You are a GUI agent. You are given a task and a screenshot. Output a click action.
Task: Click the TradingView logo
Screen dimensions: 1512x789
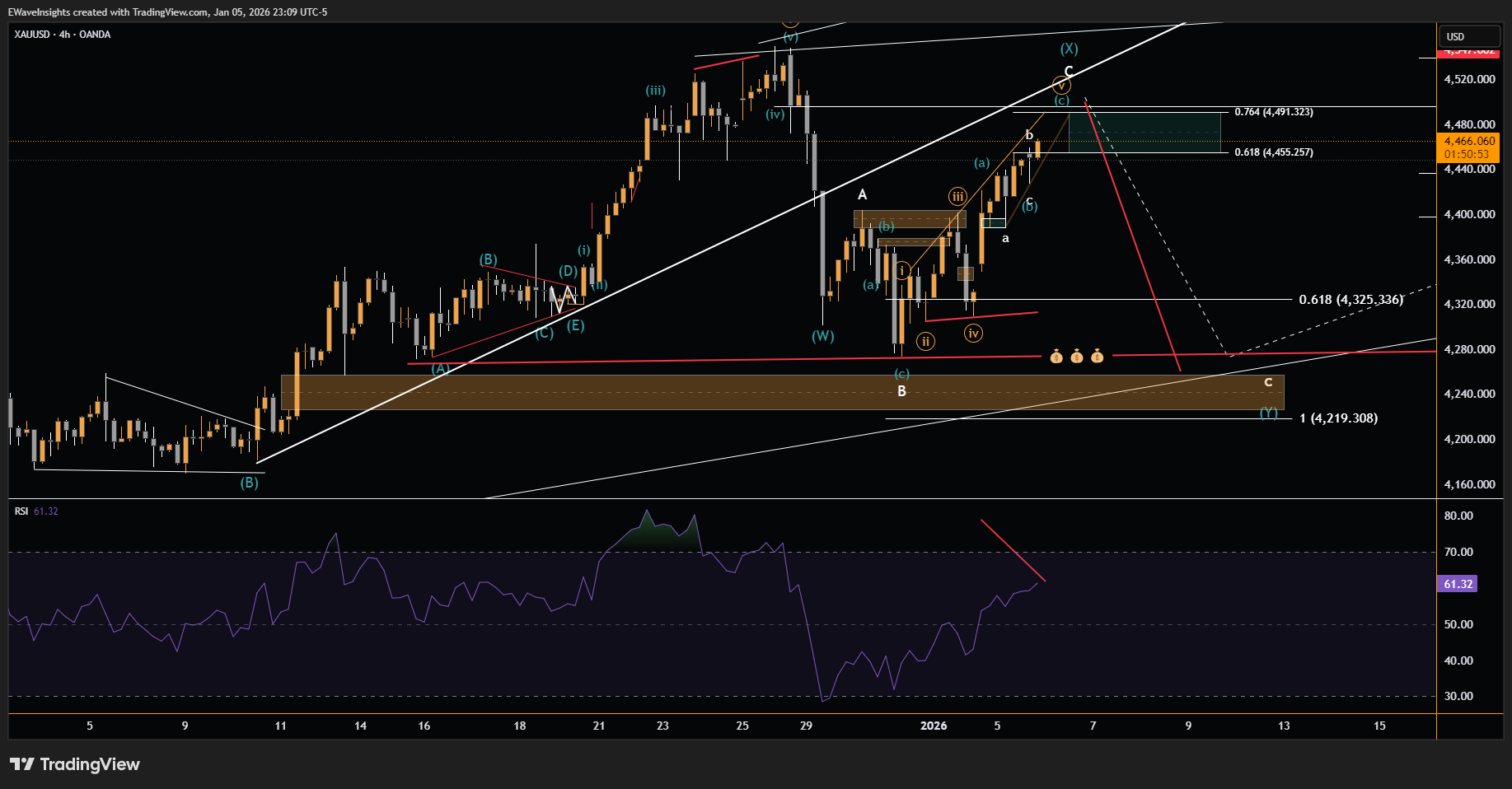point(75,764)
